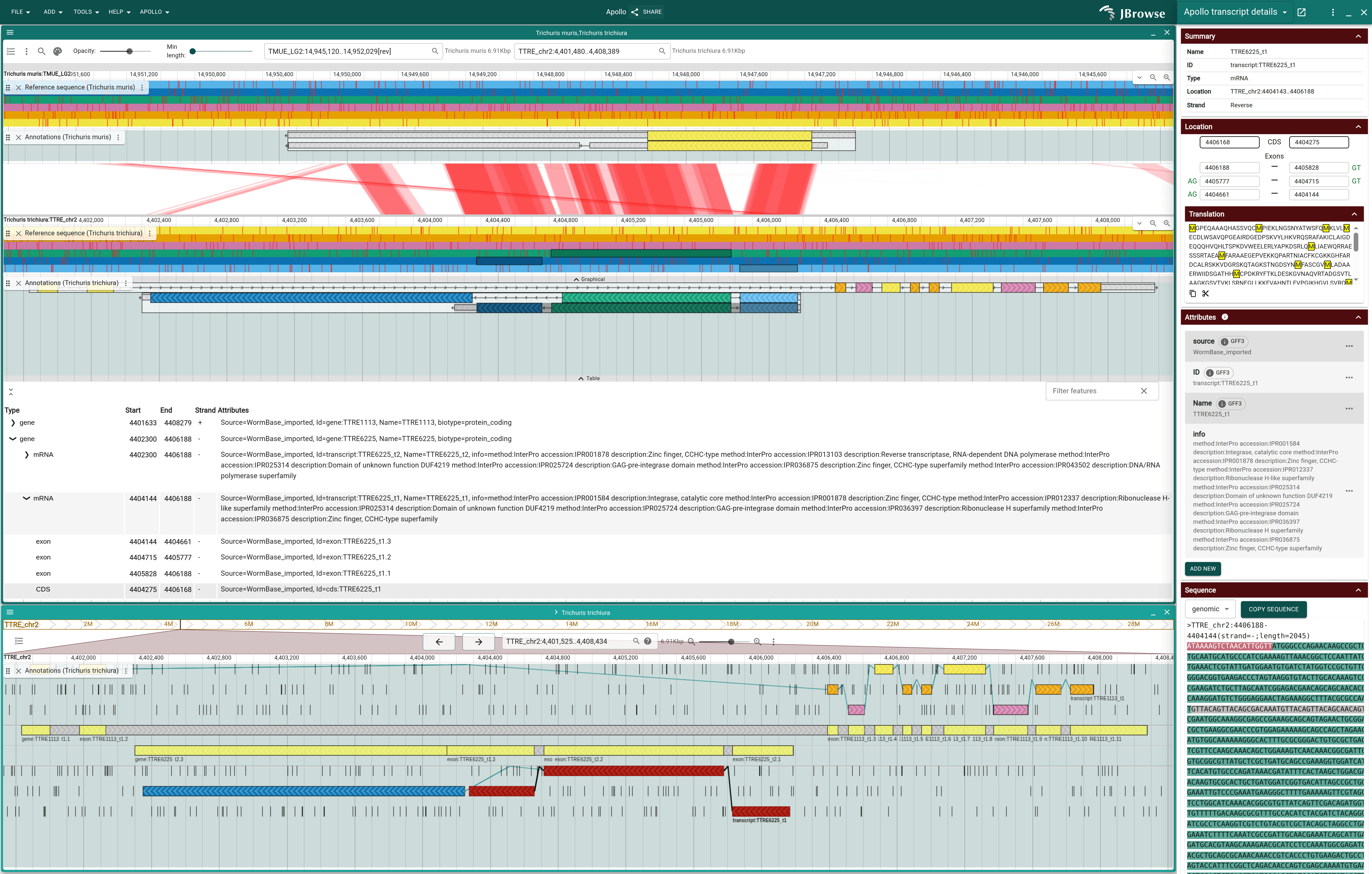Collapse the Translation section
Image resolution: width=1372 pixels, height=874 pixels.
tap(1354, 214)
